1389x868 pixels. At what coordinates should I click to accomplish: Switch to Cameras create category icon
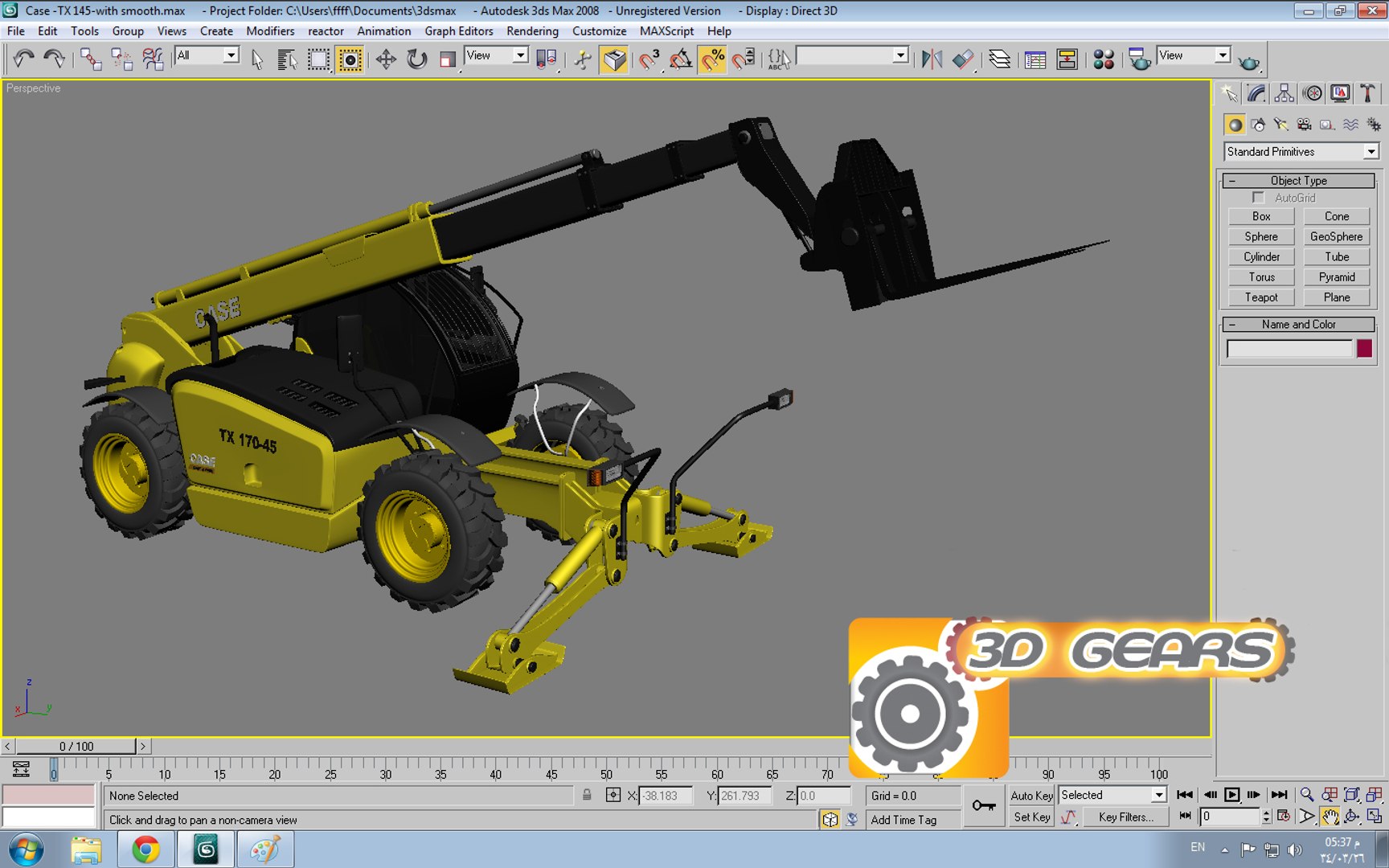[1304, 125]
